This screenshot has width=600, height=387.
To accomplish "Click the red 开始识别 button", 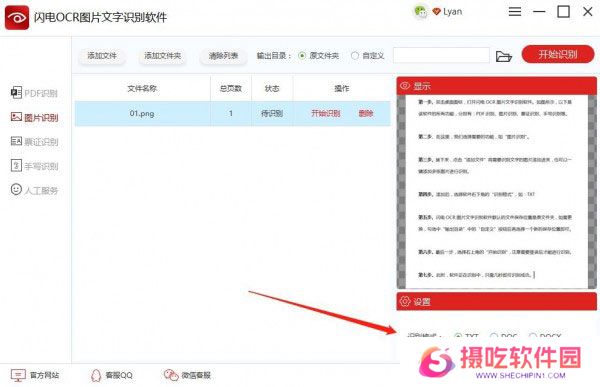I will (558, 54).
